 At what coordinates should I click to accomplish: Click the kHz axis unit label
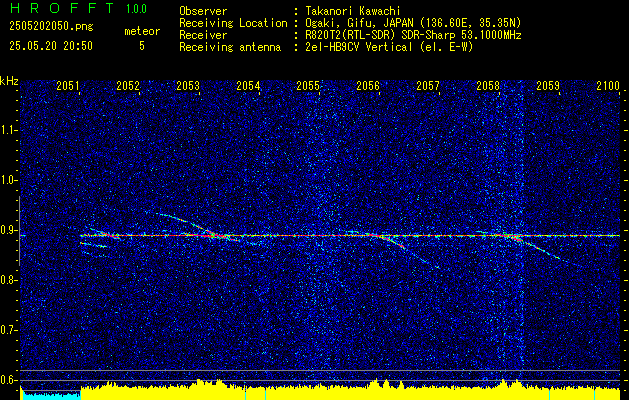click(x=9, y=81)
